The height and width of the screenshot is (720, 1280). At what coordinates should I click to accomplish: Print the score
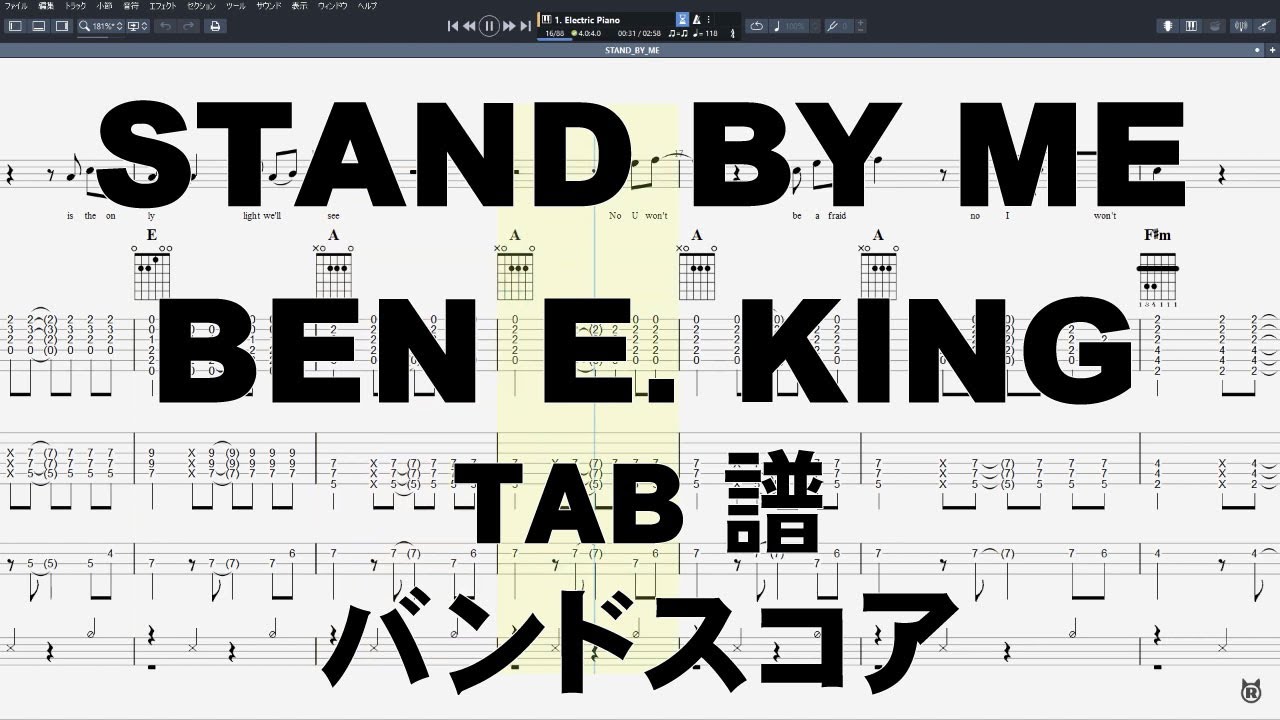coord(215,26)
